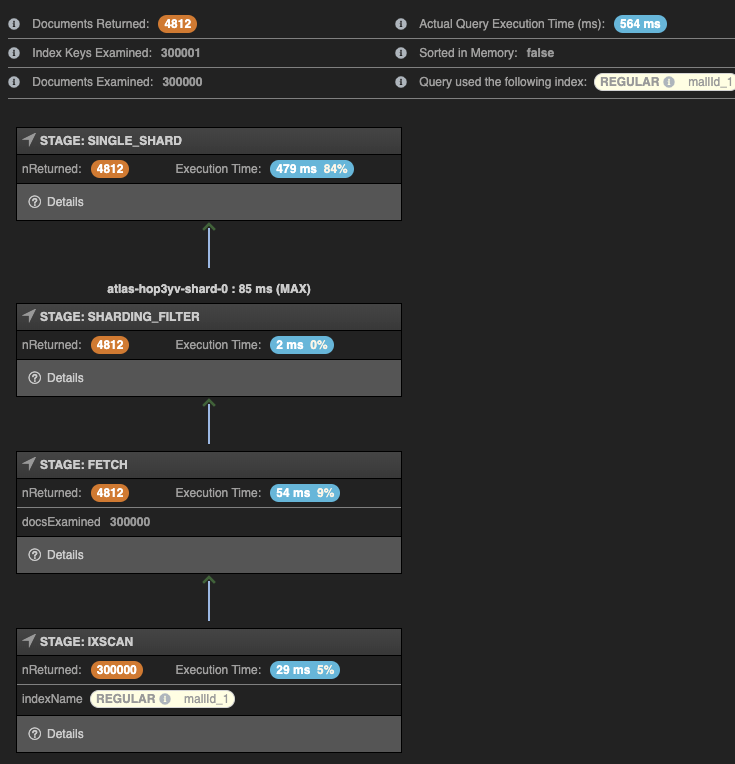Click info icon beside Actual Query Execution Time
This screenshot has width=735, height=764.
pyautogui.click(x=401, y=24)
